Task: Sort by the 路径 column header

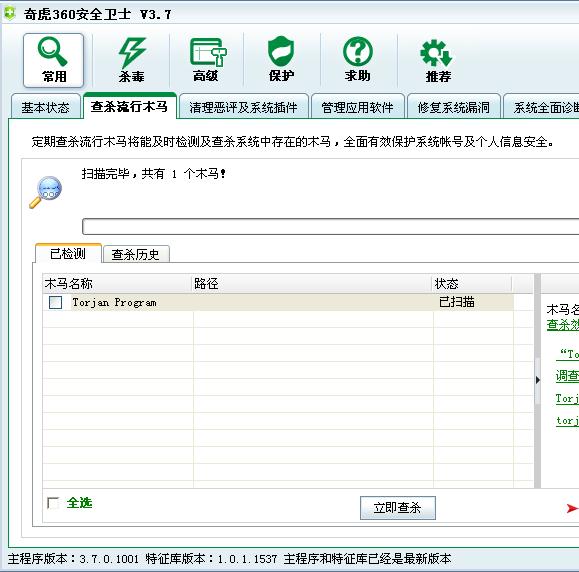Action: coord(312,284)
